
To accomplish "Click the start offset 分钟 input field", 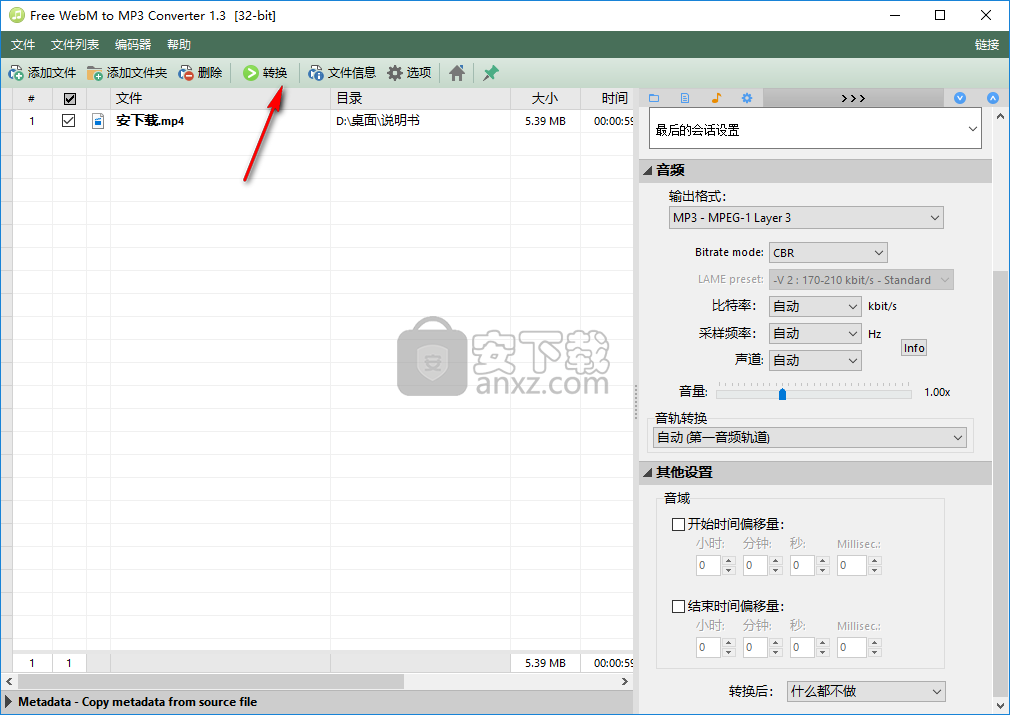I will 755,566.
